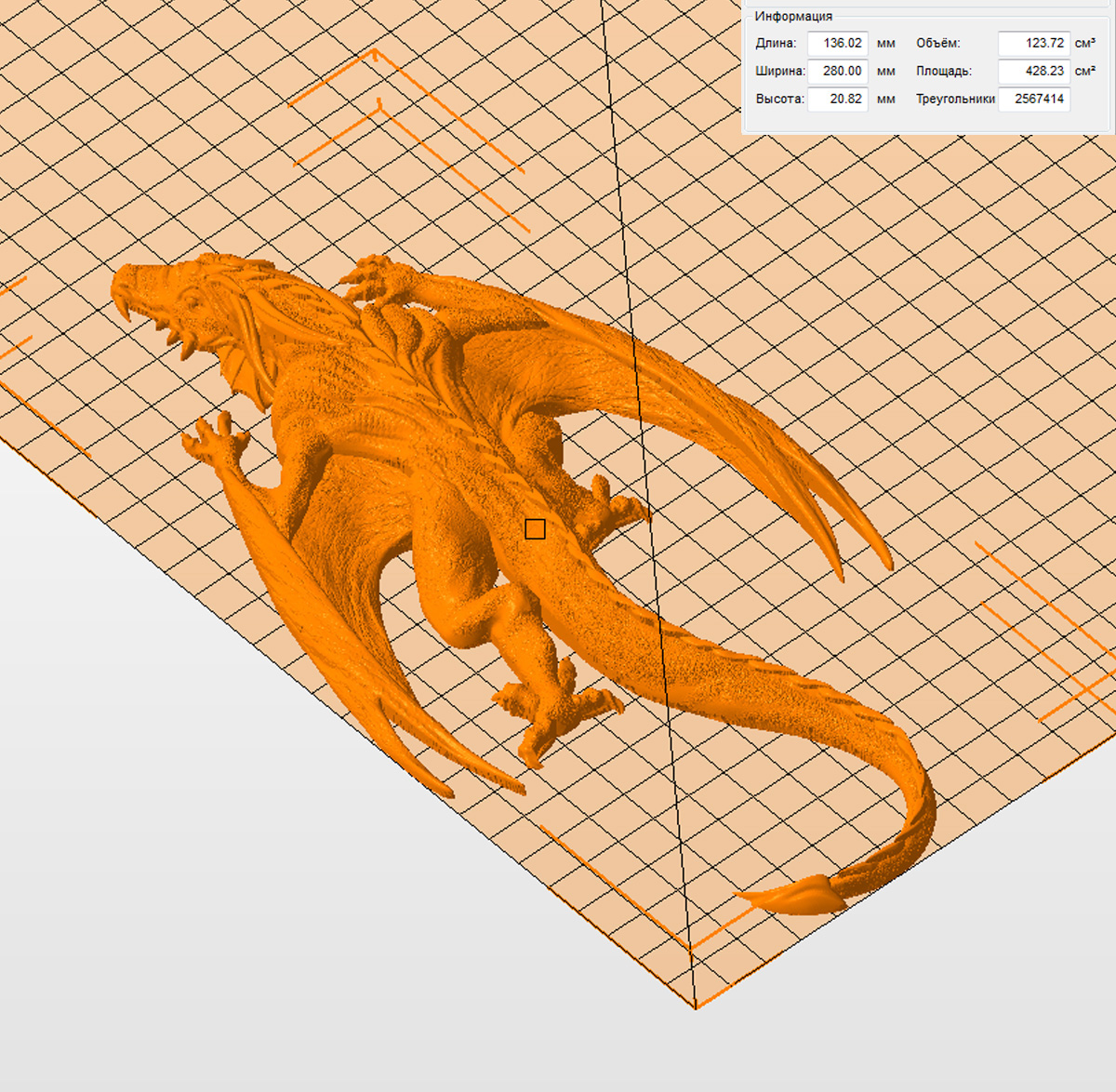
Task: Click the Площадь value field
Action: pos(1033,71)
